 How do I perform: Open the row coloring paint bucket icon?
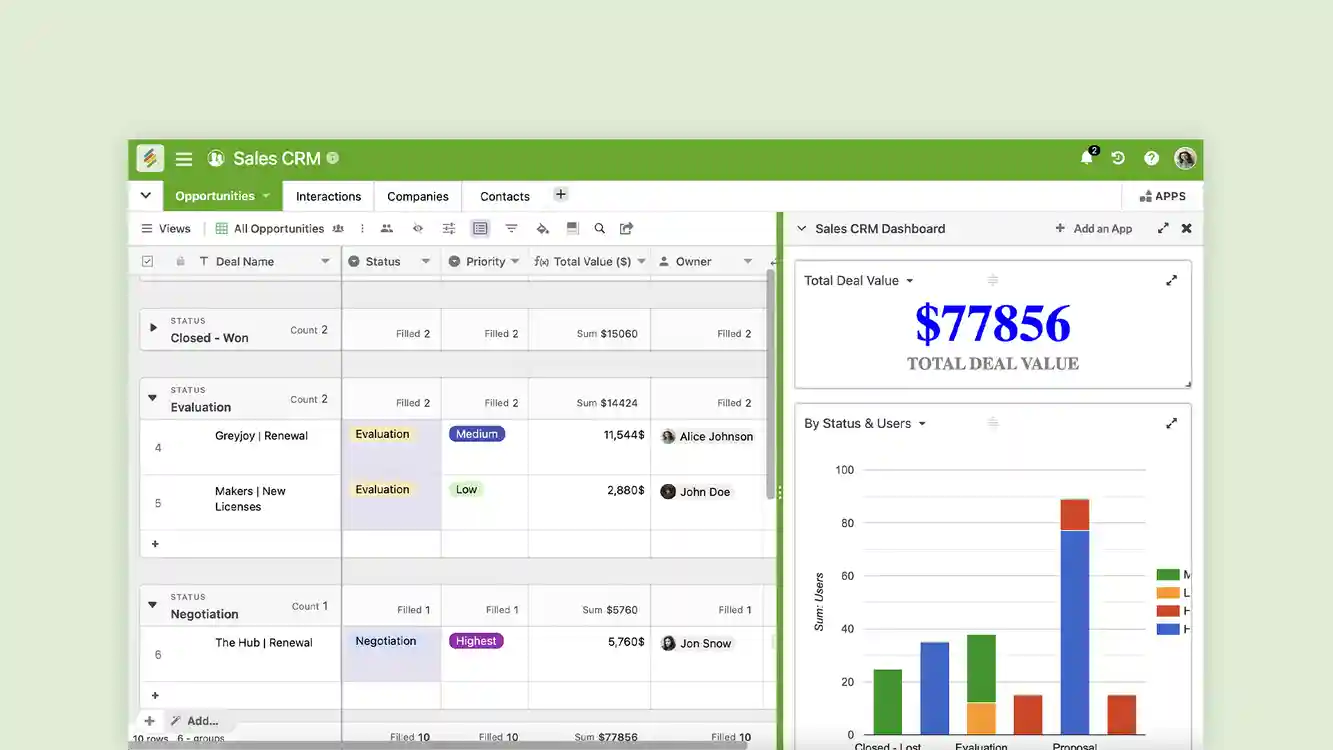(x=542, y=228)
